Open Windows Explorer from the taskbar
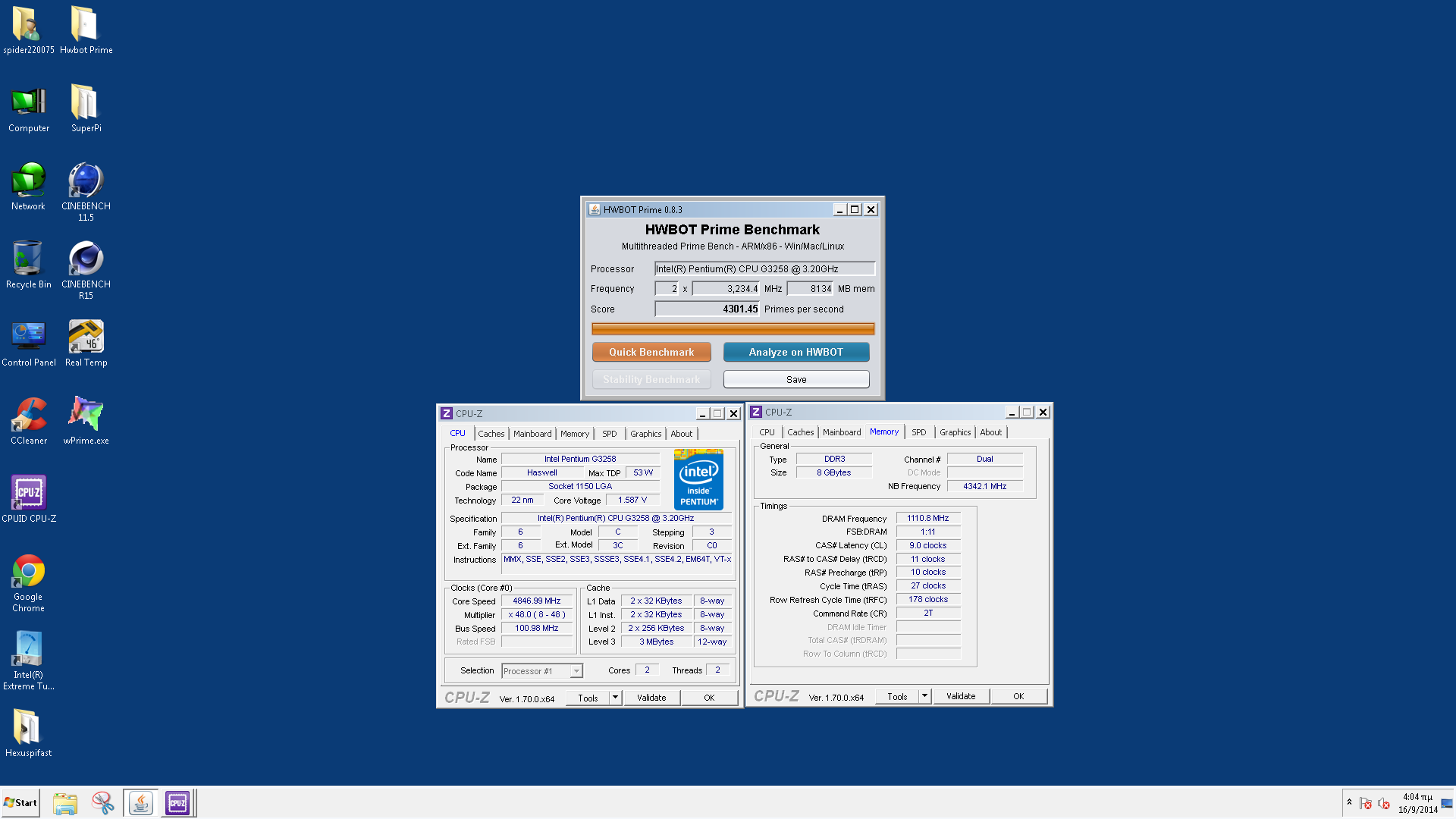The width and height of the screenshot is (1456, 819). [x=65, y=803]
